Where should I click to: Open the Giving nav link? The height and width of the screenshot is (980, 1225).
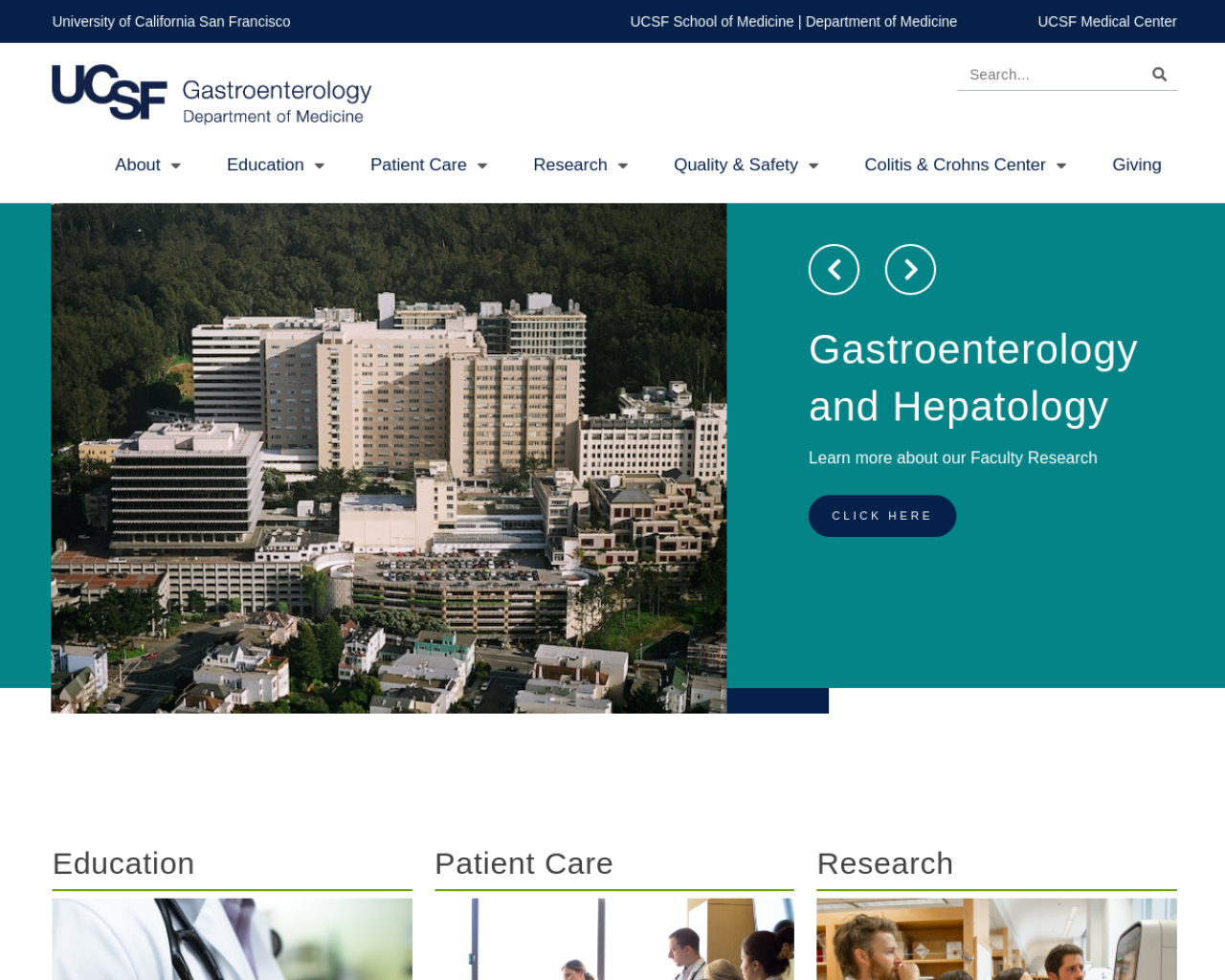click(1136, 165)
